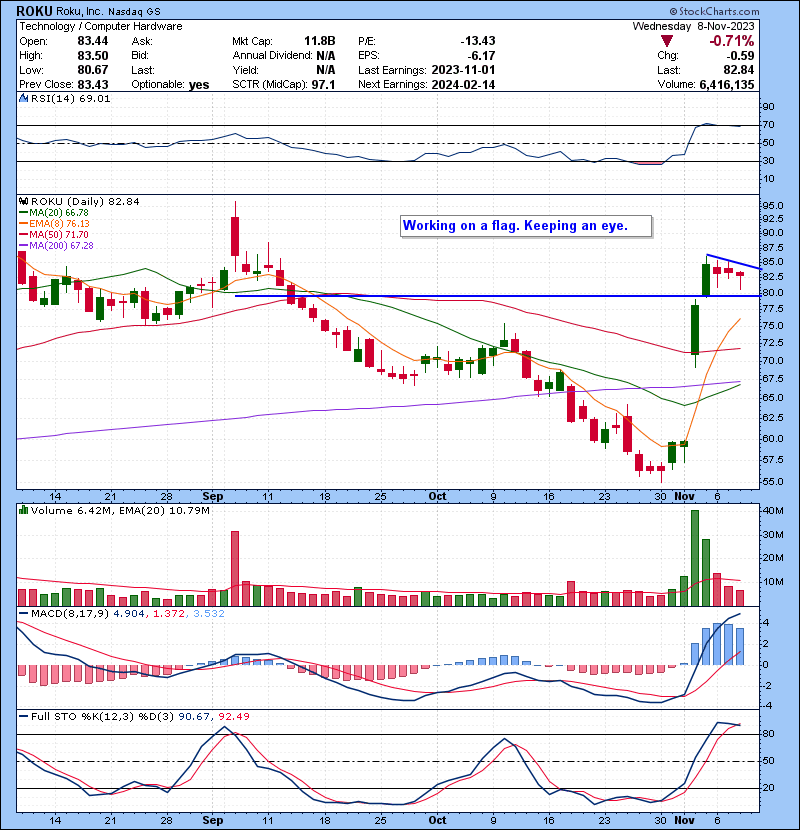Click the Nasdaq GS exchange label
Viewport: 800px width, 830px height.
134,12
